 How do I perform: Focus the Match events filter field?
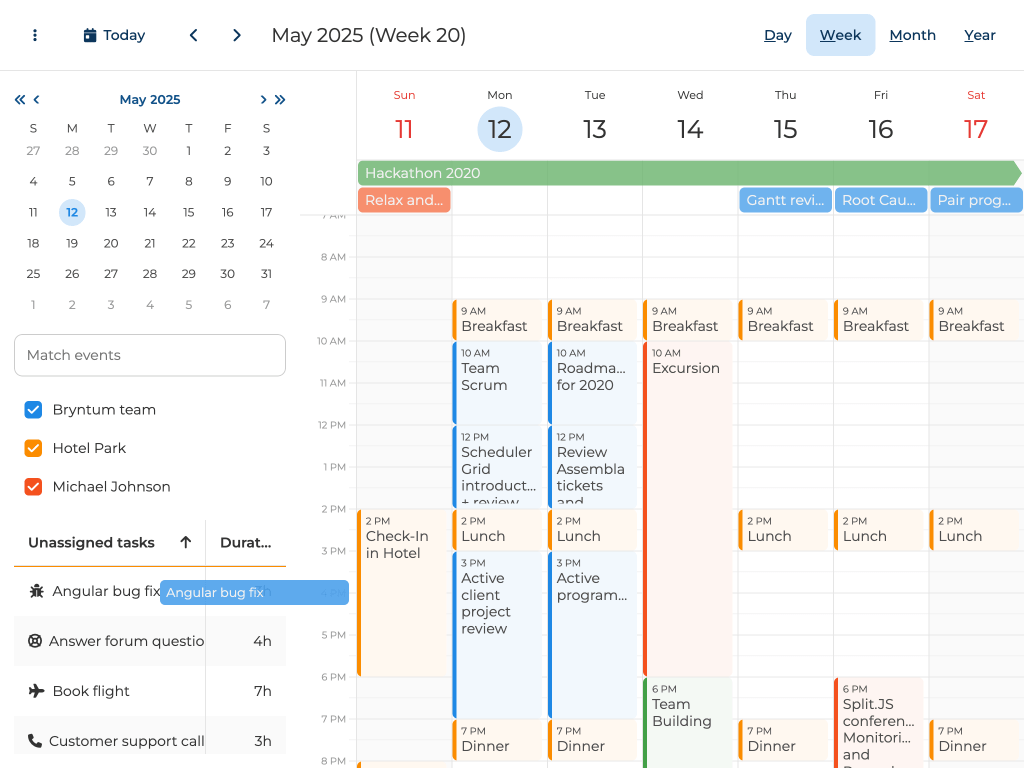[x=150, y=355]
